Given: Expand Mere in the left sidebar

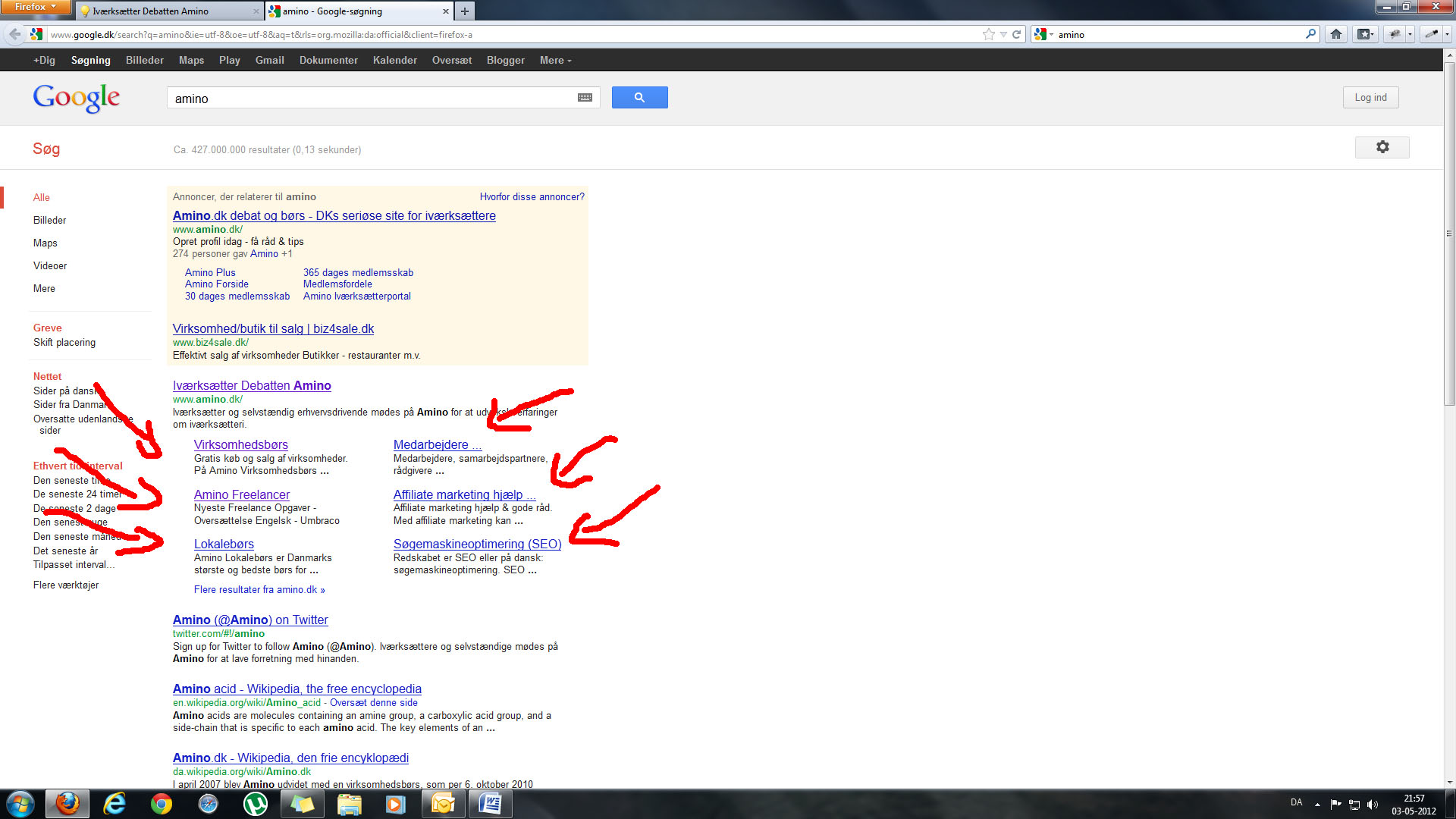Looking at the screenshot, I should pos(44,288).
